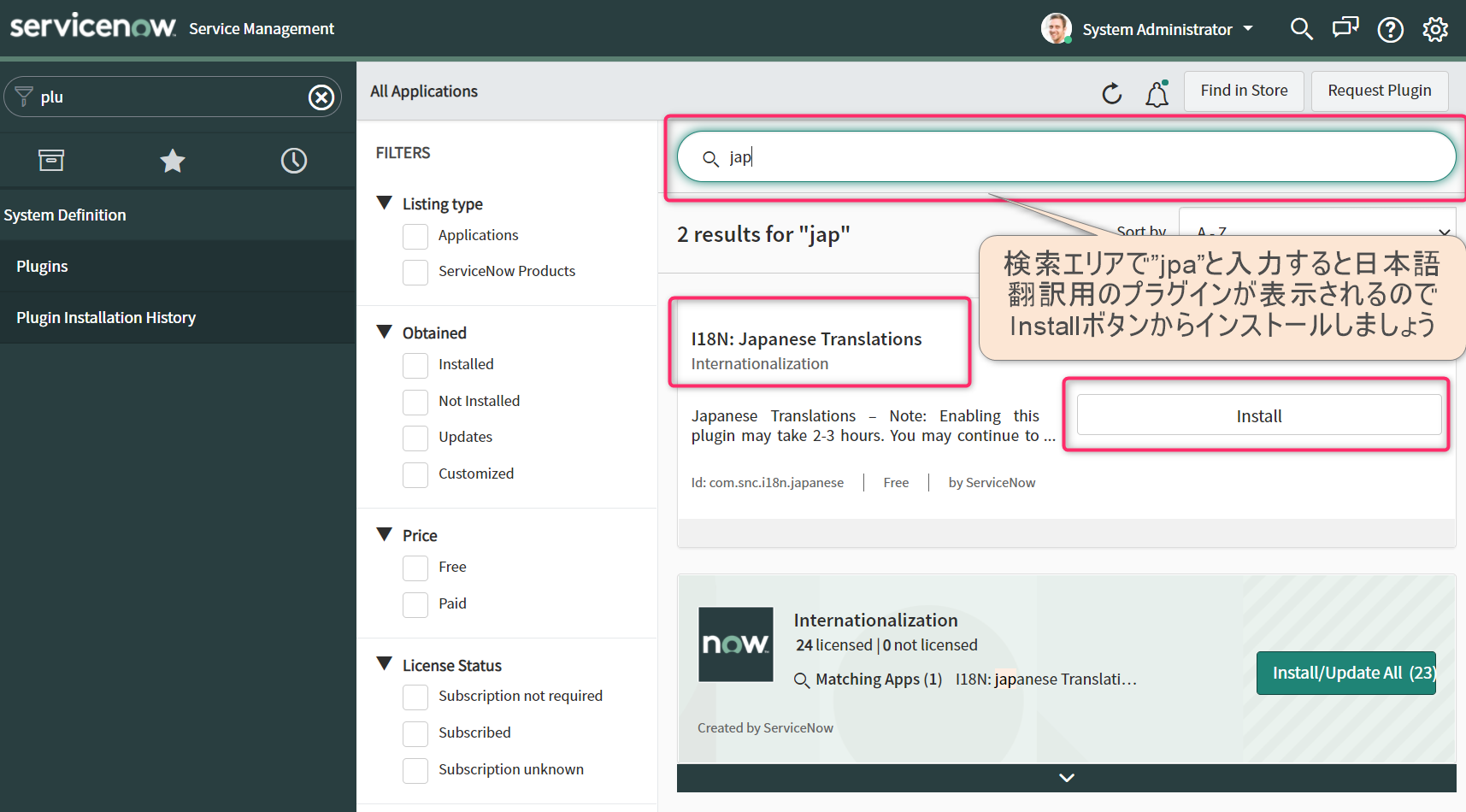Select Plugin Installation History

click(x=106, y=317)
